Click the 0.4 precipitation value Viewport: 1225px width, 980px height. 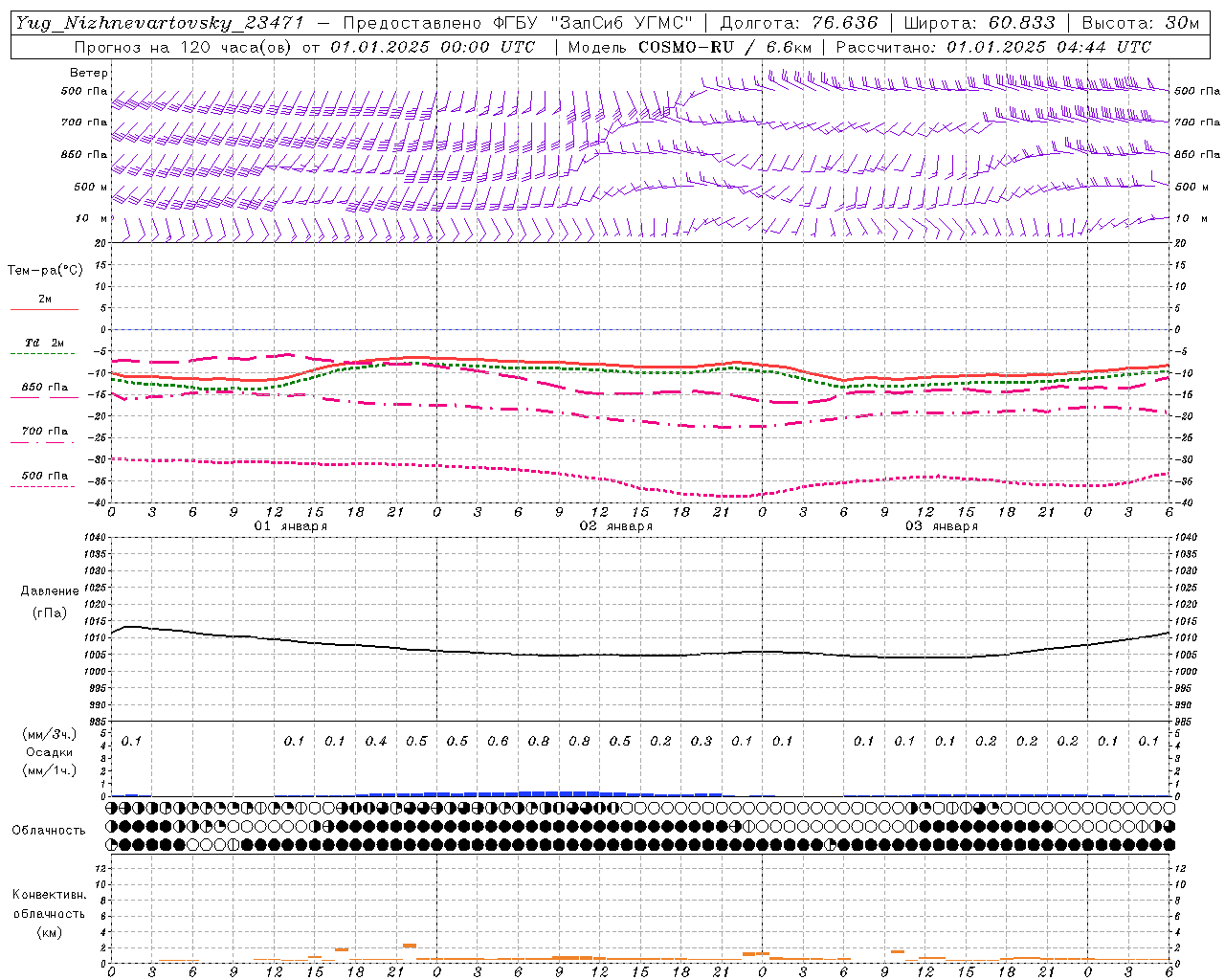click(376, 742)
